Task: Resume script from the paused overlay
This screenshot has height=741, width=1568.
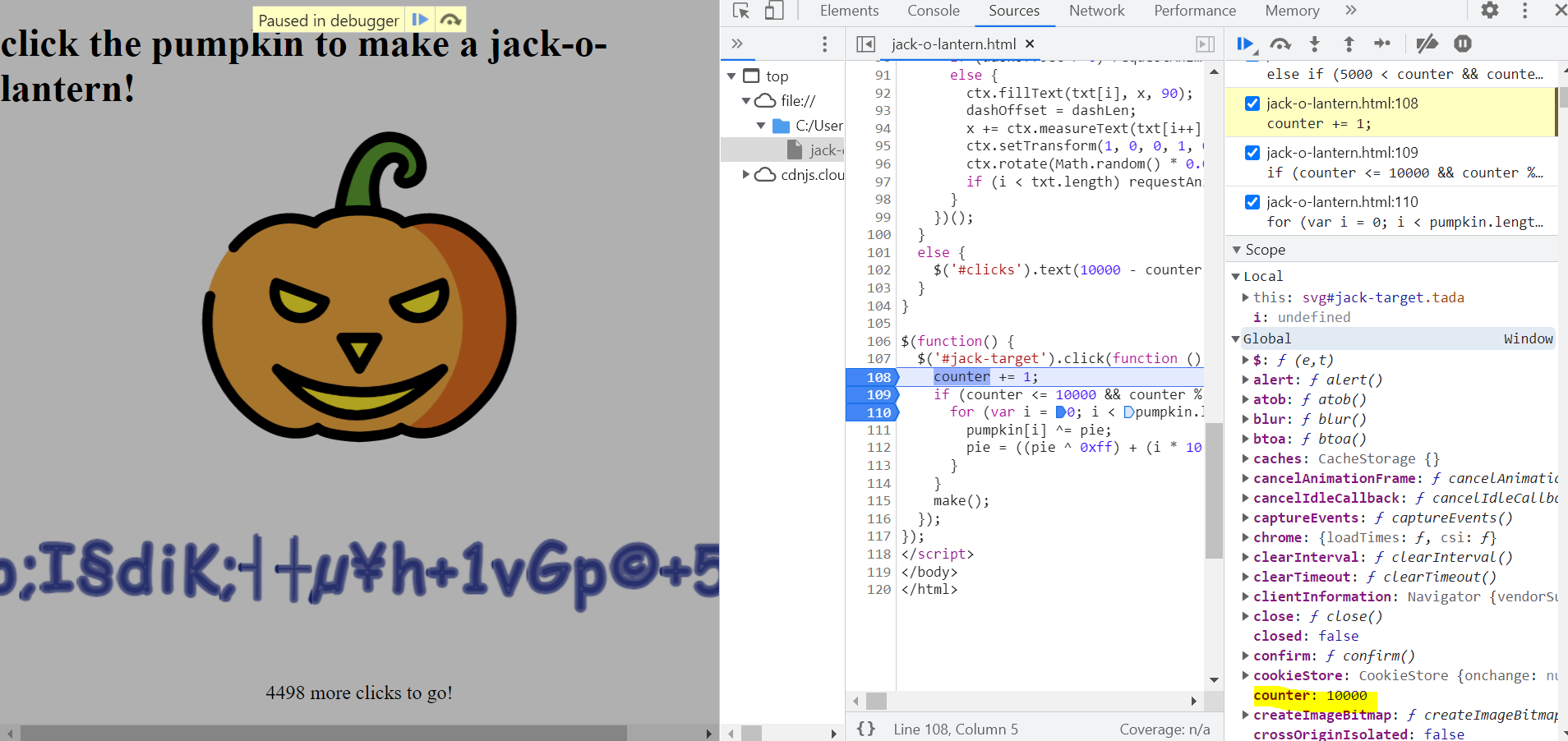Action: pos(420,20)
